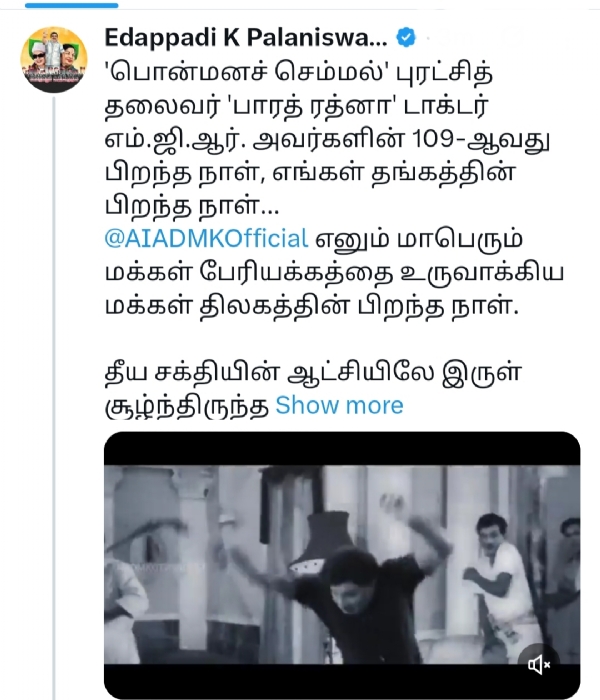Unmute the video using the speaker icon
The height and width of the screenshot is (700, 600).
(x=539, y=665)
